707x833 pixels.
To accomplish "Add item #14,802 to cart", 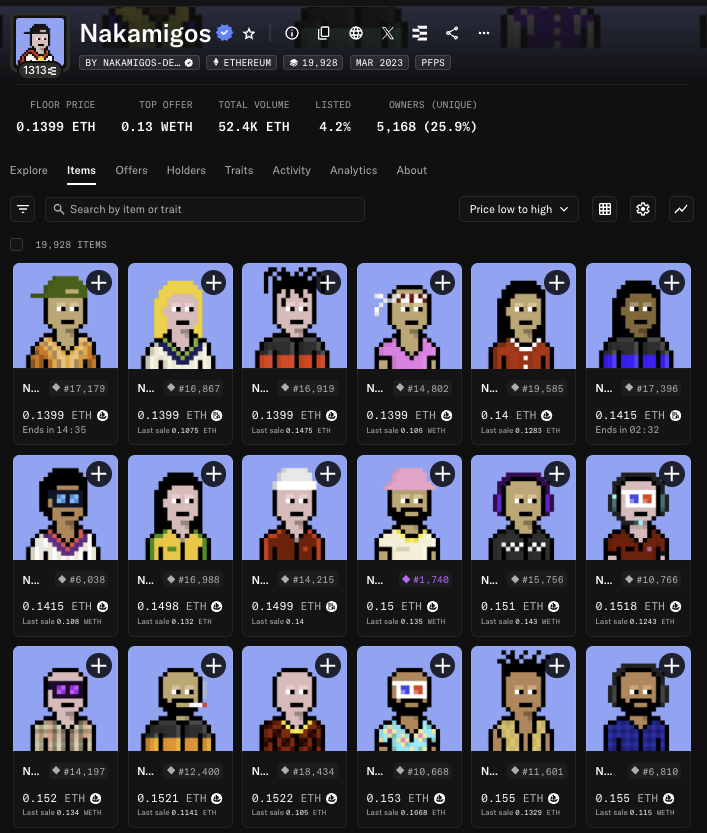I will click(x=442, y=283).
